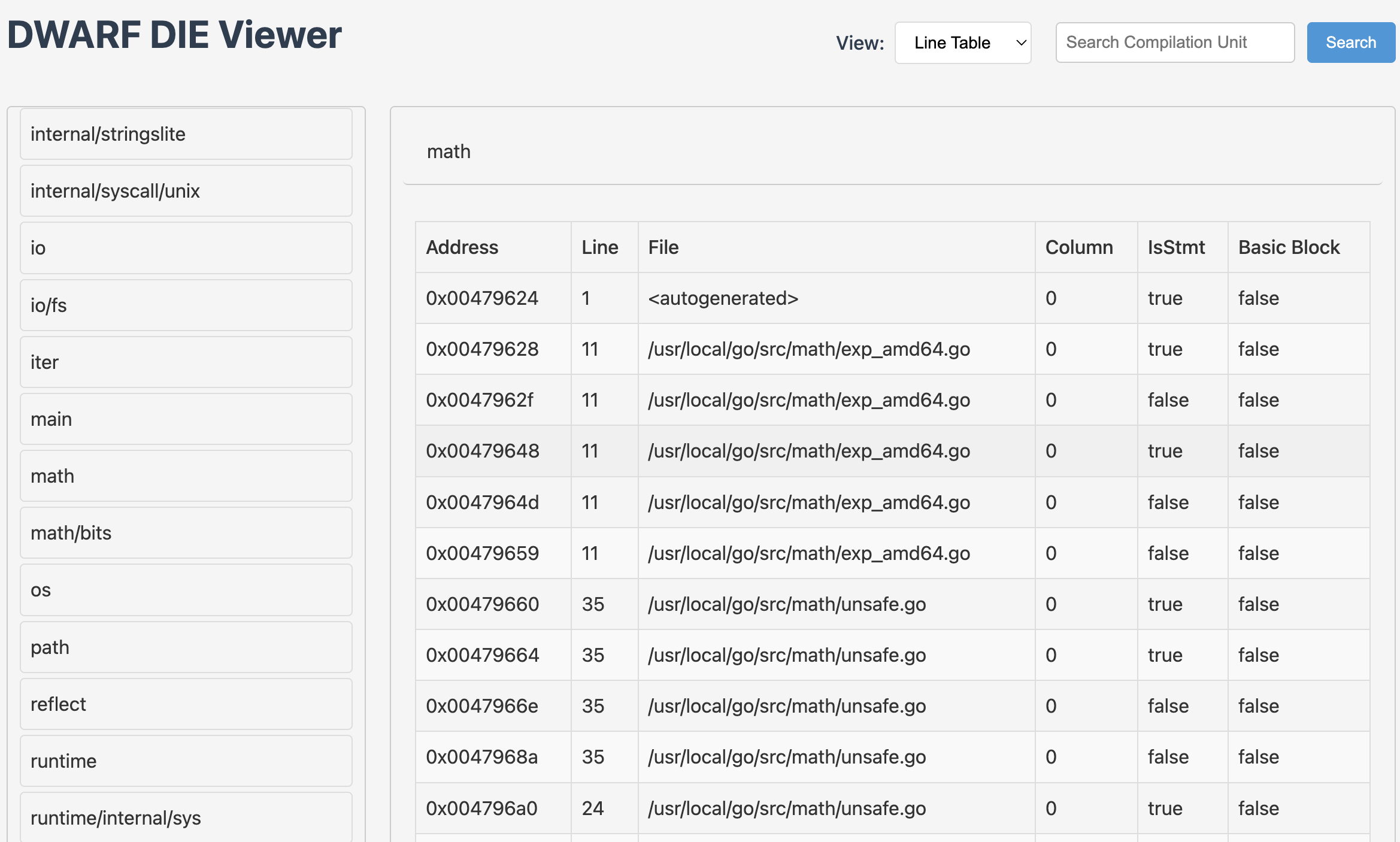This screenshot has width=1400, height=842.
Task: Select the runtime compilation unit
Action: [x=186, y=761]
